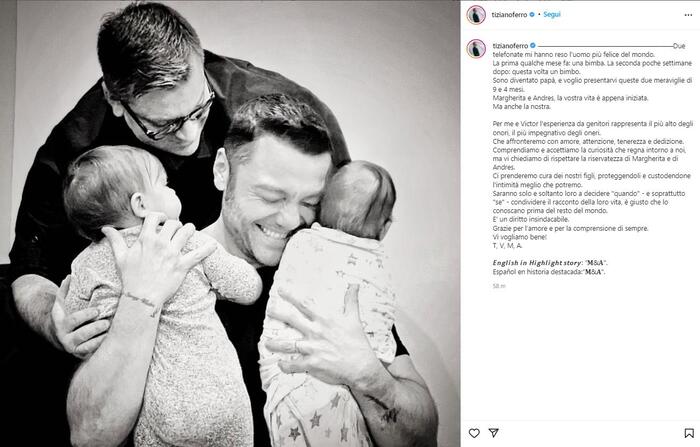Open the three-dots more options menu
This screenshot has width=700, height=447.
[x=688, y=15]
